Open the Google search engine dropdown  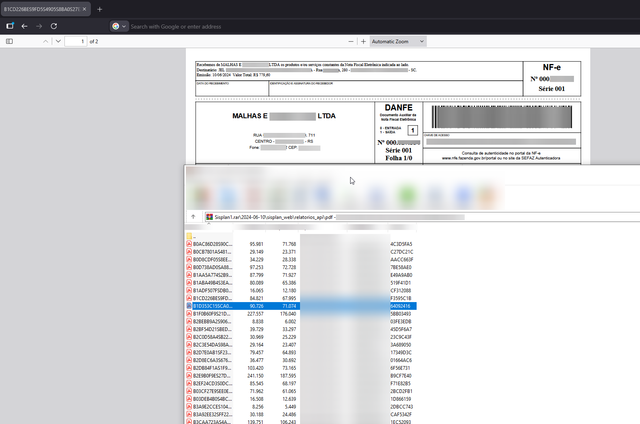point(119,26)
